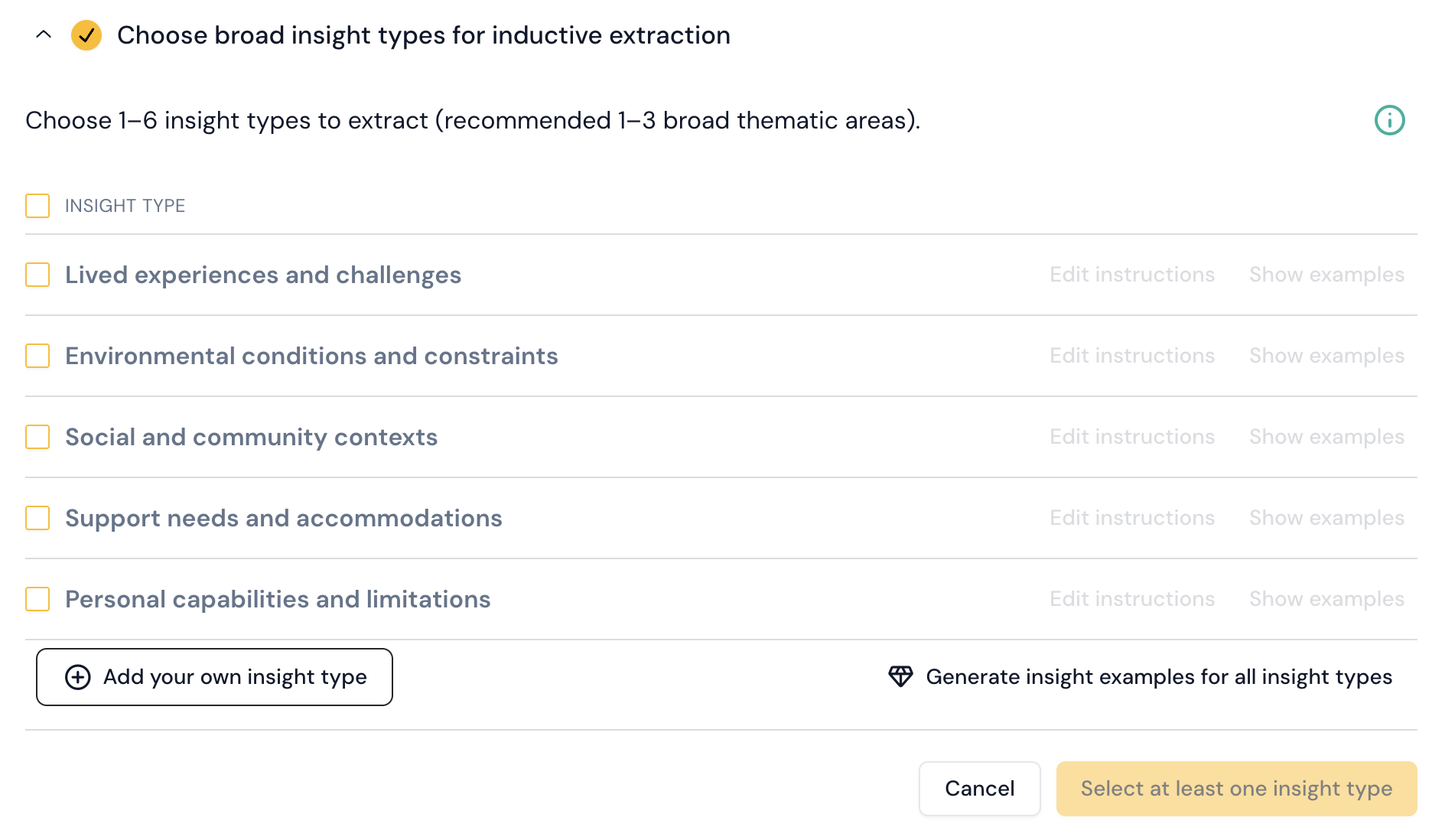Show examples for Environmental conditions
The image size is (1432, 840).
[1326, 356]
